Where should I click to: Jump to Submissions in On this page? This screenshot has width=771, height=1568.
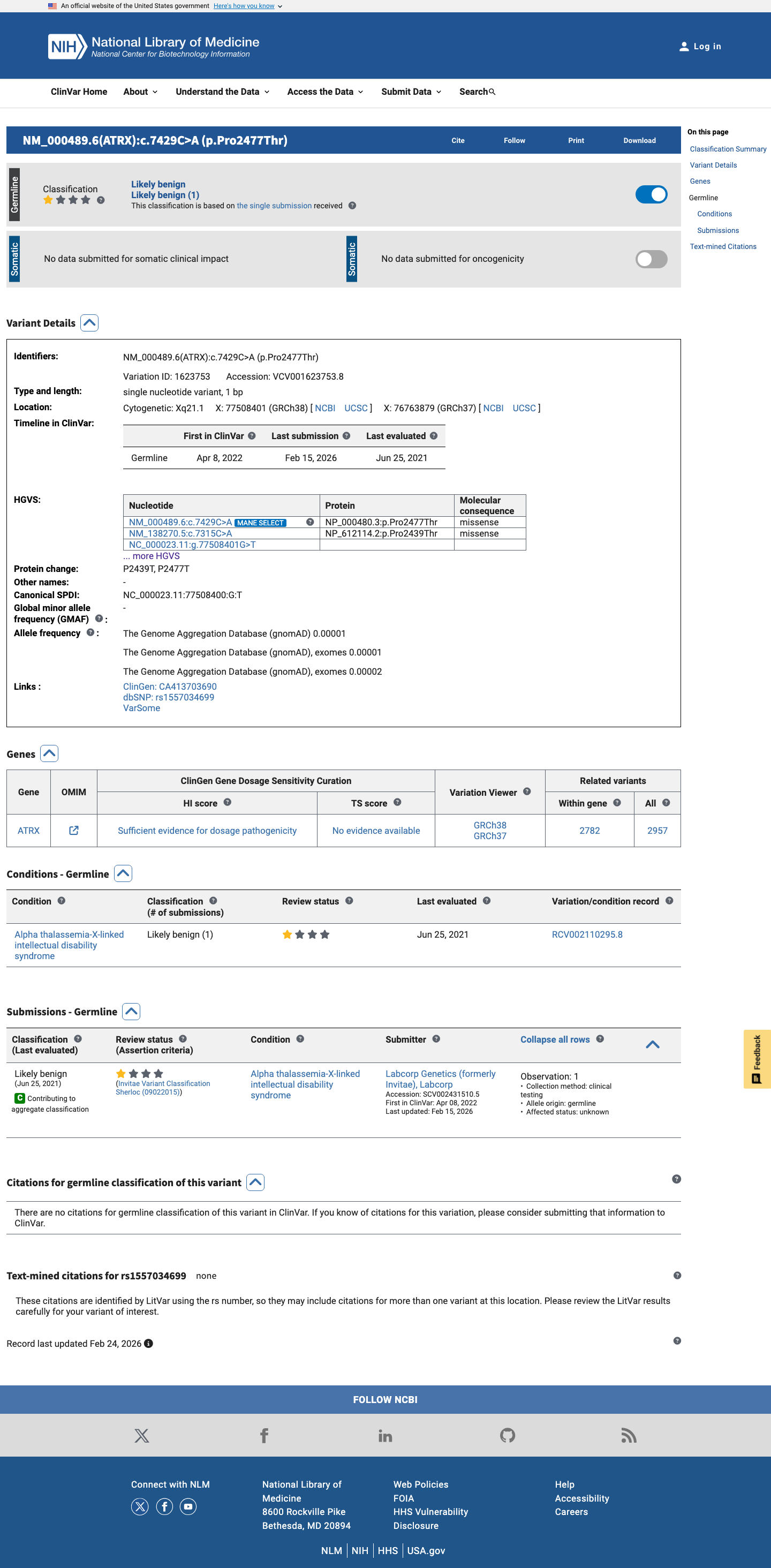coord(718,230)
